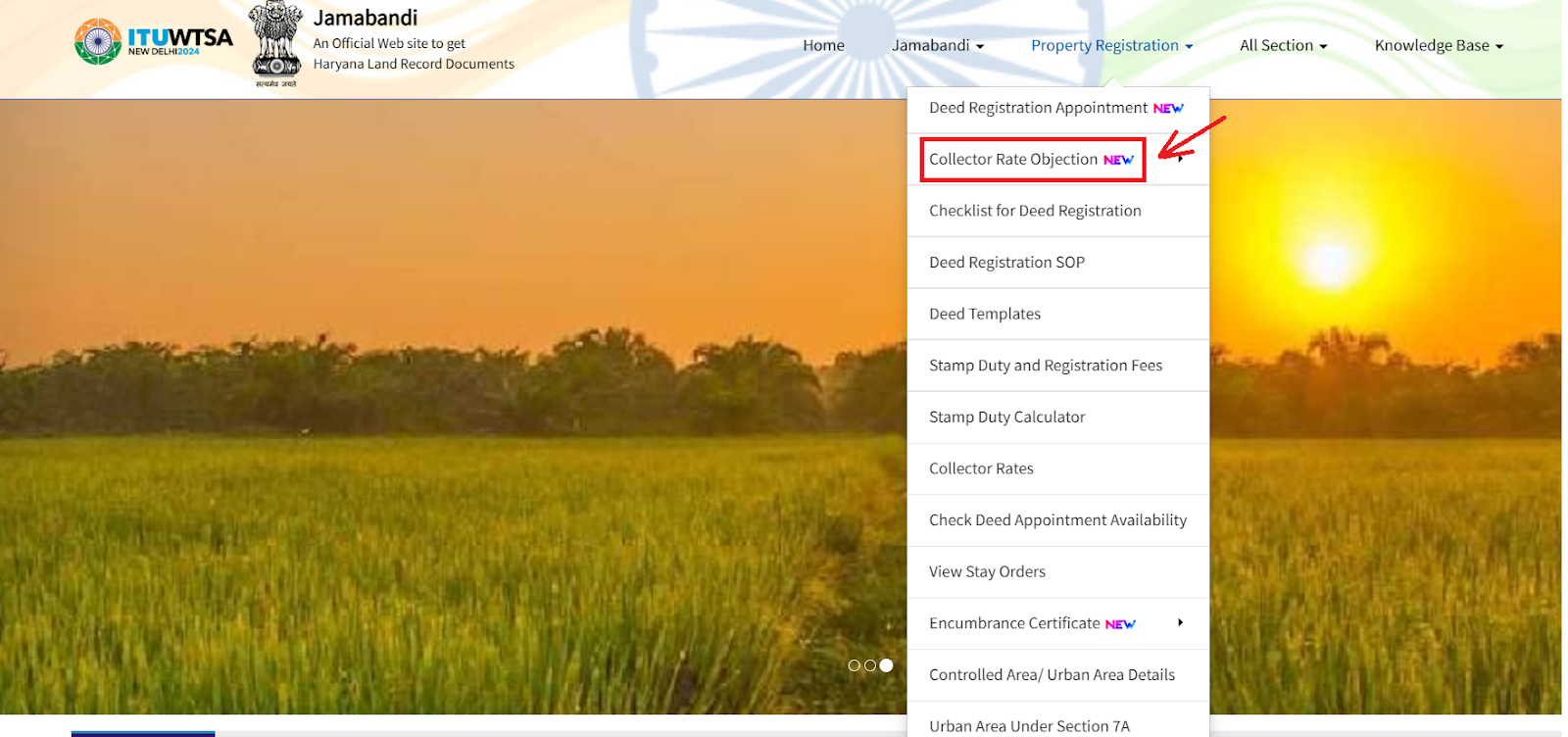The image size is (1568, 737).
Task: Click the Jamabandi site title
Action: [x=366, y=18]
